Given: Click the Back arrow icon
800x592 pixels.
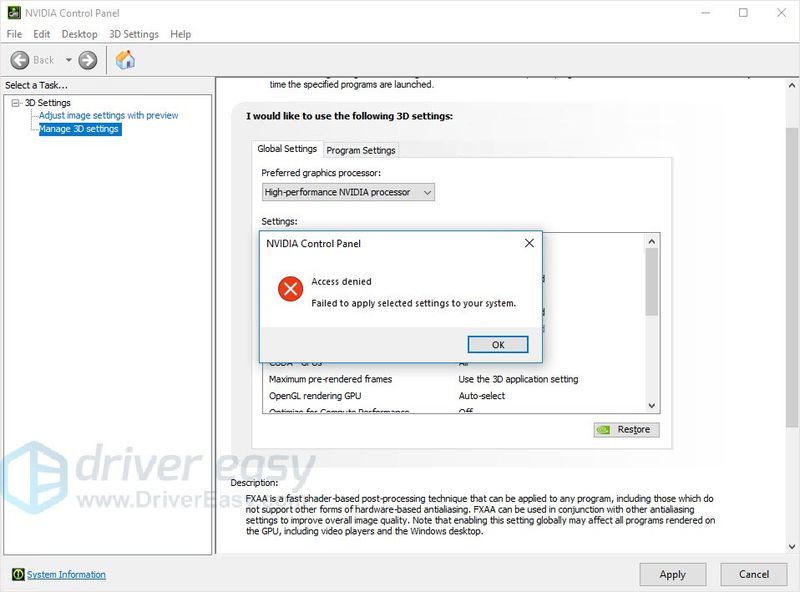Looking at the screenshot, I should point(20,60).
